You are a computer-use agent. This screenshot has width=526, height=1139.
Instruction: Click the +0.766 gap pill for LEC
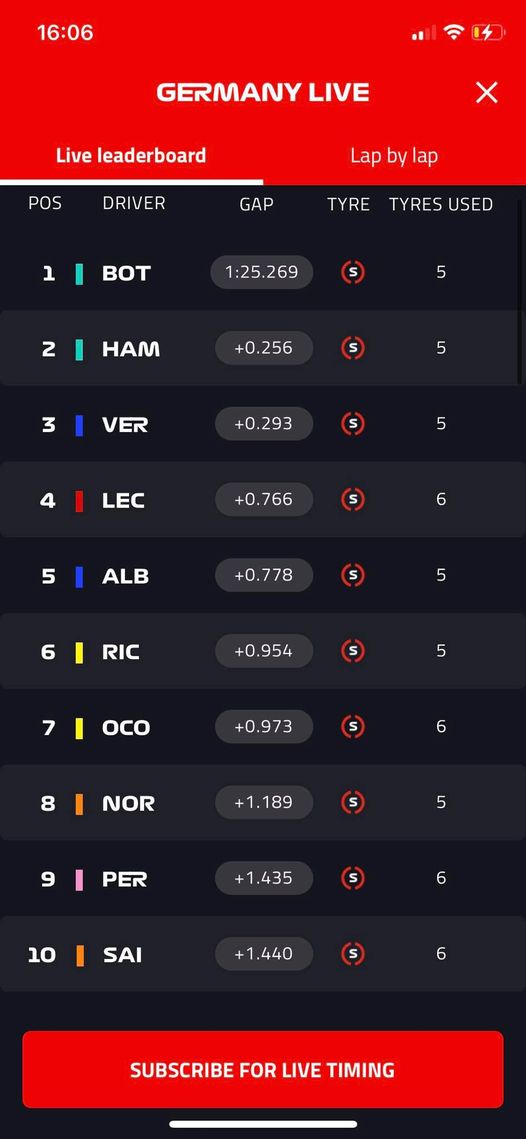tap(264, 499)
